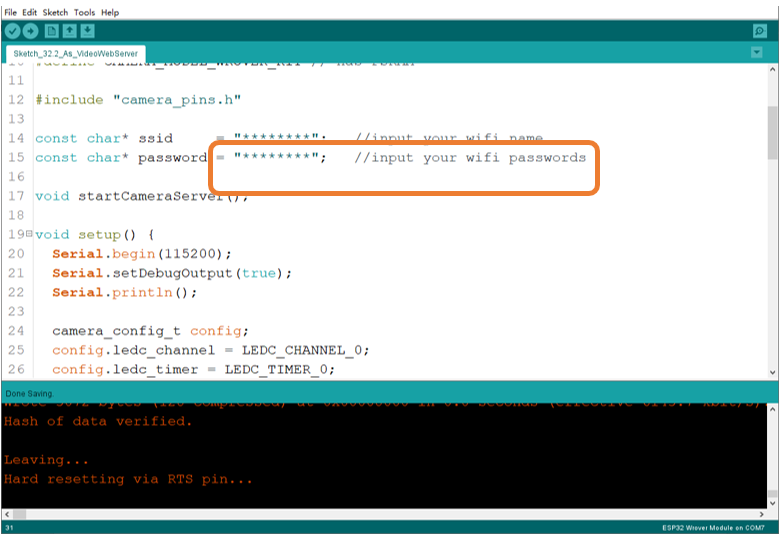Click the Save sketch down-arrow icon
782x536 pixels.
(87, 31)
